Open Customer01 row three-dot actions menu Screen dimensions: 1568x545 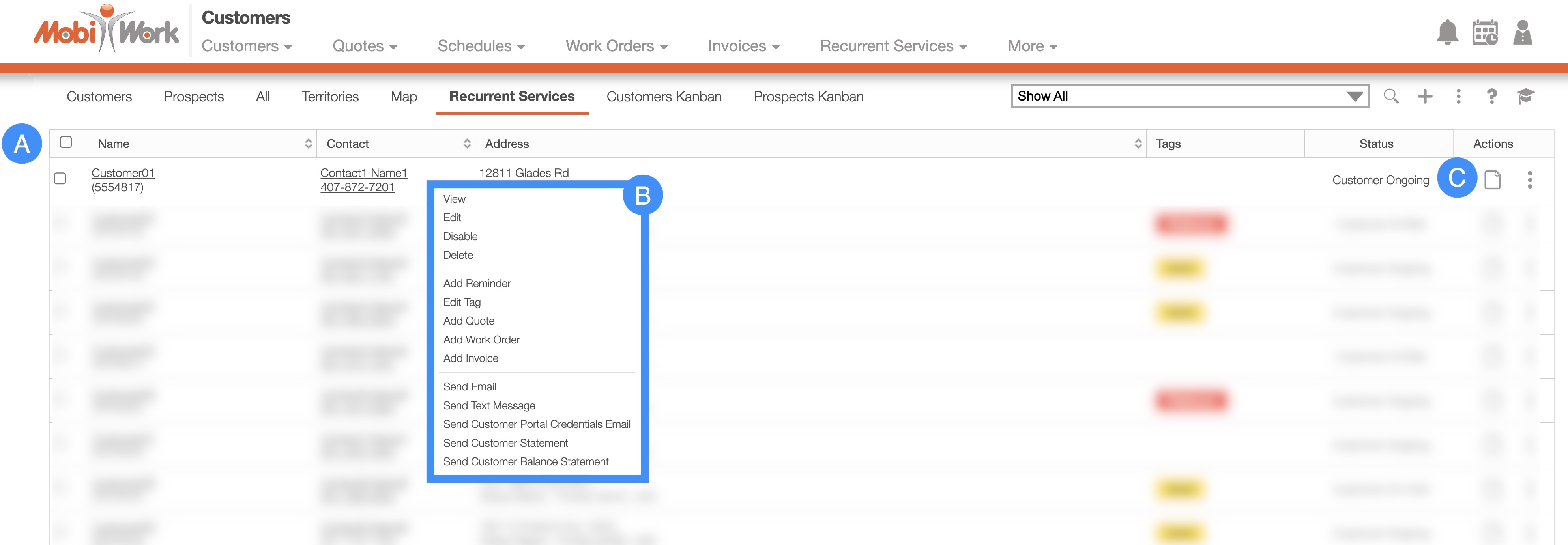tap(1530, 180)
